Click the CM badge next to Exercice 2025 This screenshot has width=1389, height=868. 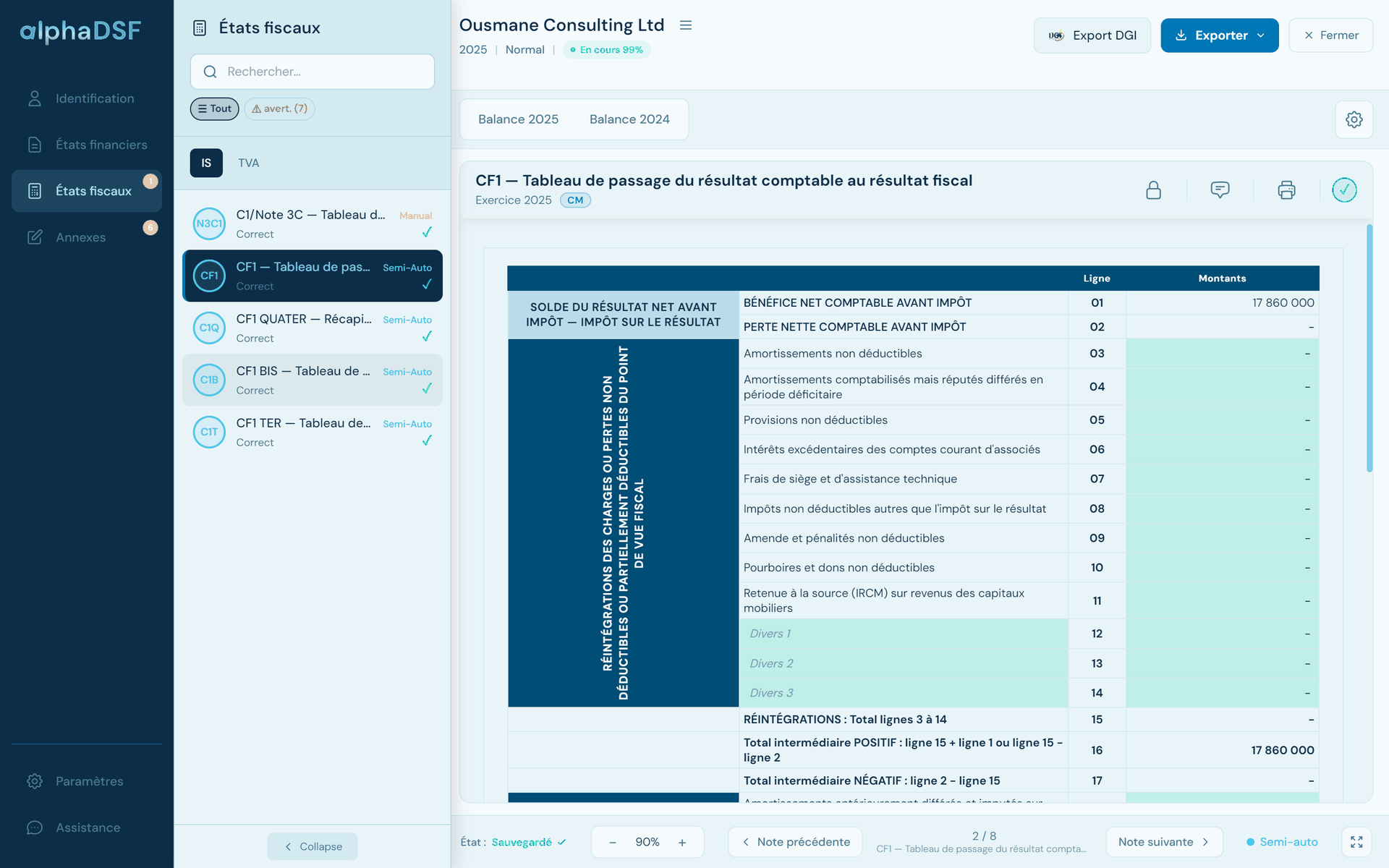tap(575, 200)
